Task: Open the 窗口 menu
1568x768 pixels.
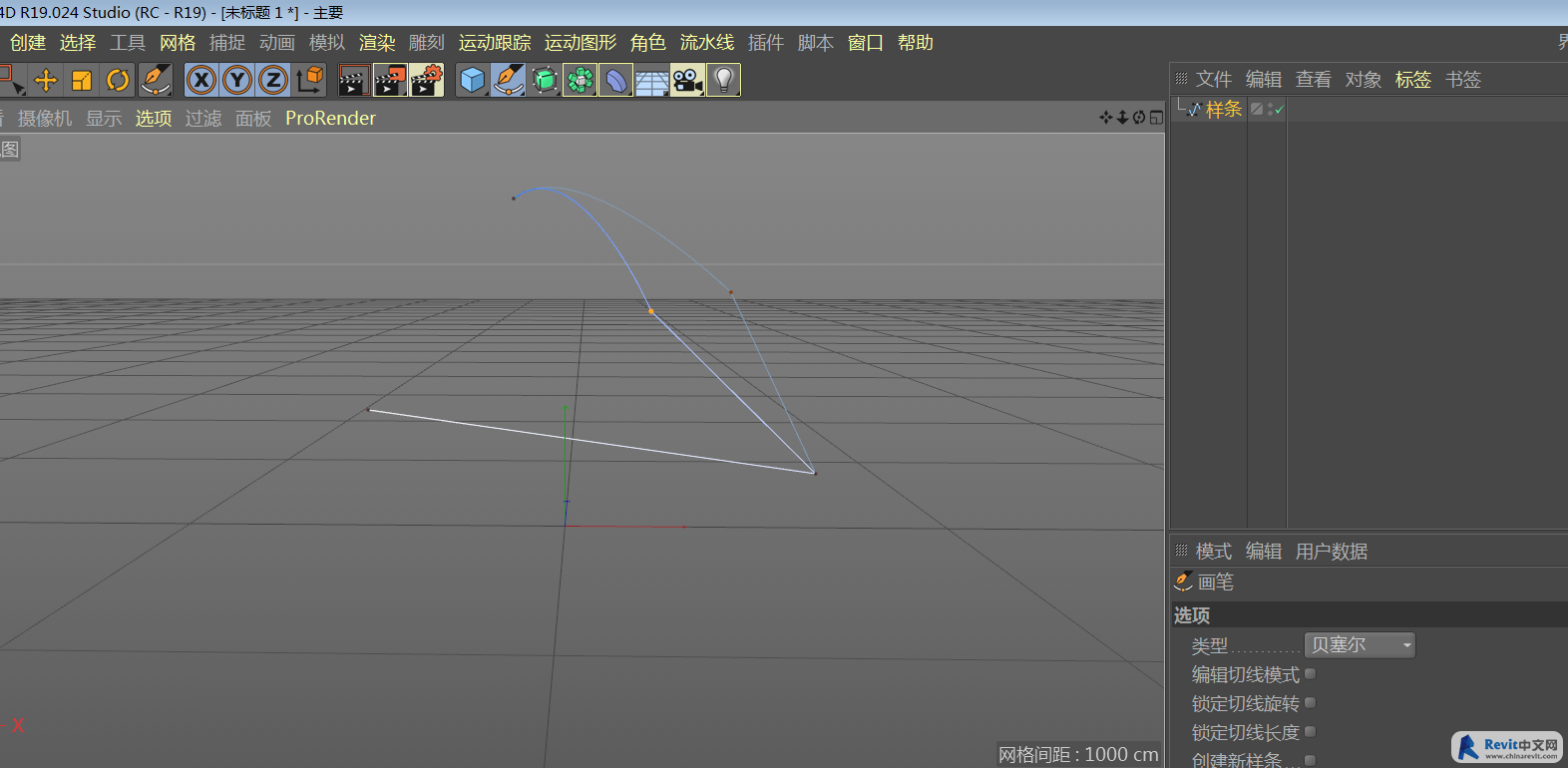Action: (866, 43)
